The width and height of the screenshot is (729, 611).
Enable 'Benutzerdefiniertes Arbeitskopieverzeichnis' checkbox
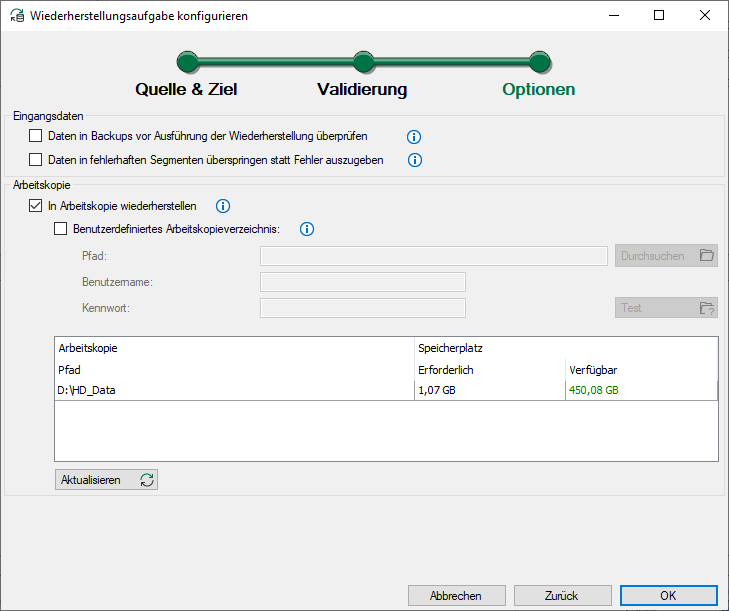coord(60,229)
